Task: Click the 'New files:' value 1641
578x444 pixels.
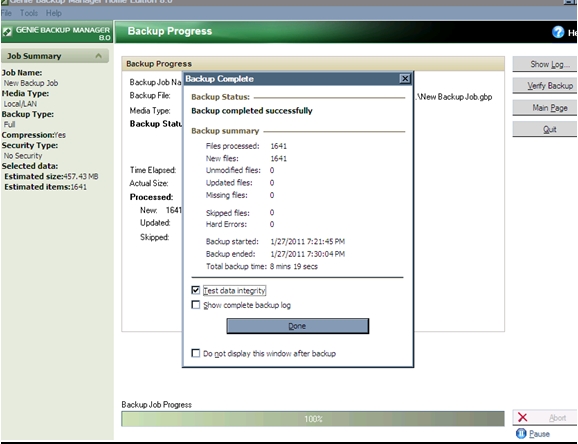Action: pyautogui.click(x=279, y=159)
